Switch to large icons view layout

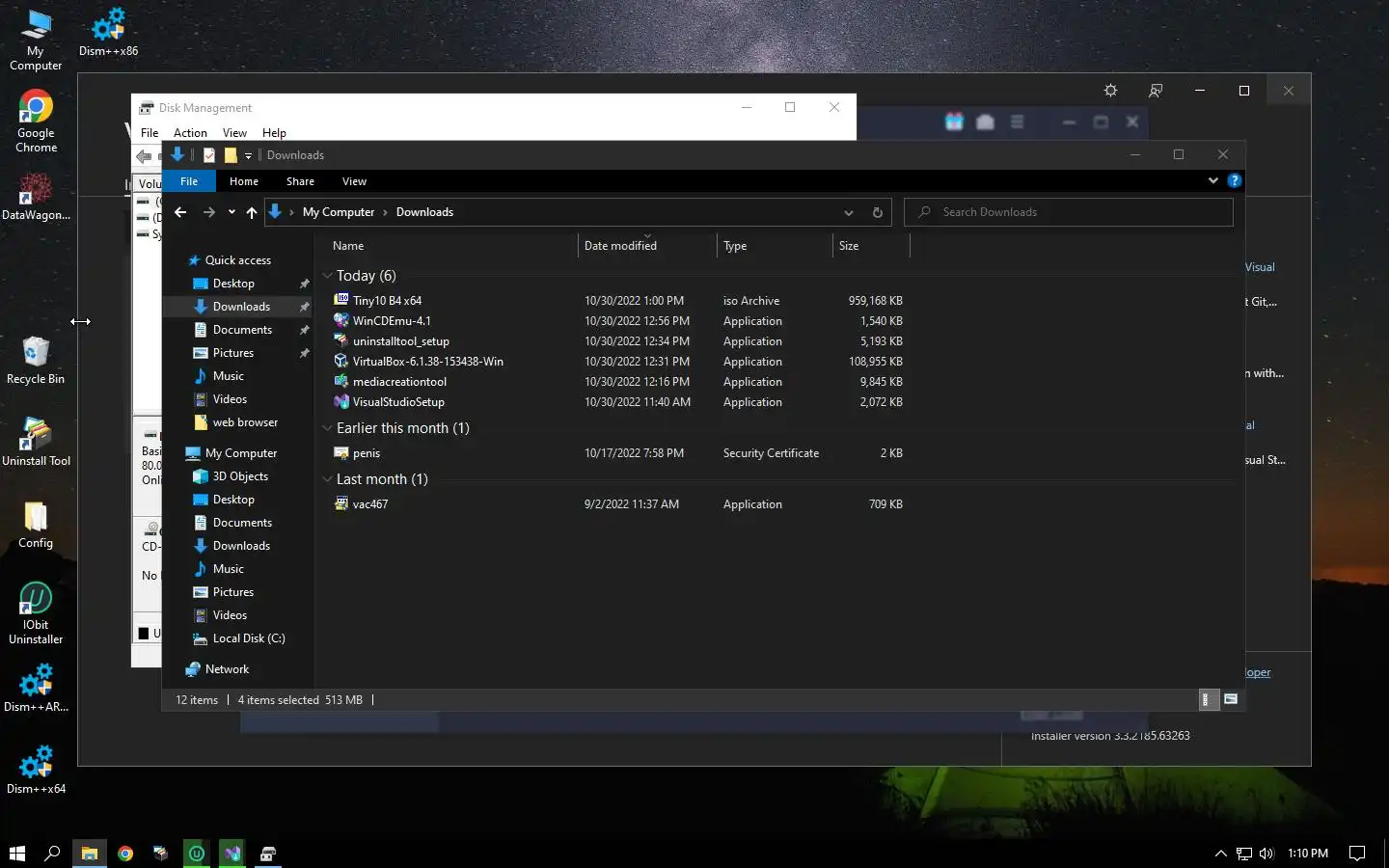1231,699
